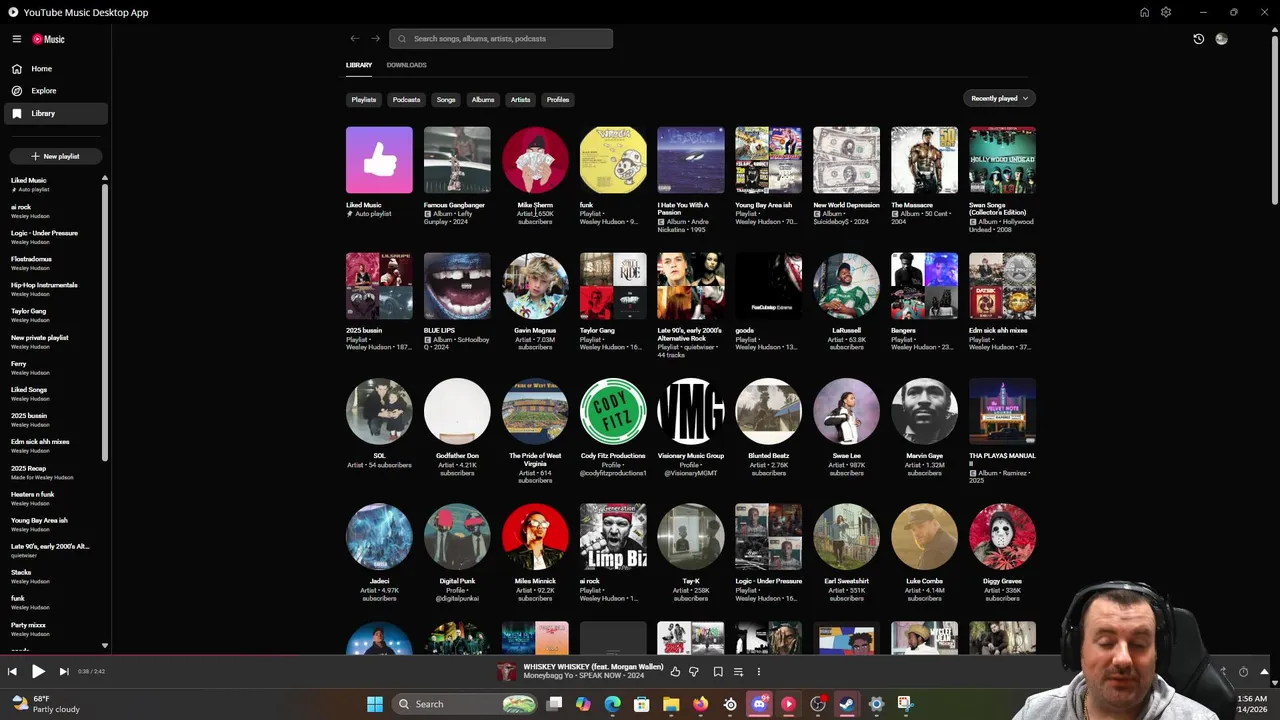Filter library by Profiles chip

tap(558, 100)
